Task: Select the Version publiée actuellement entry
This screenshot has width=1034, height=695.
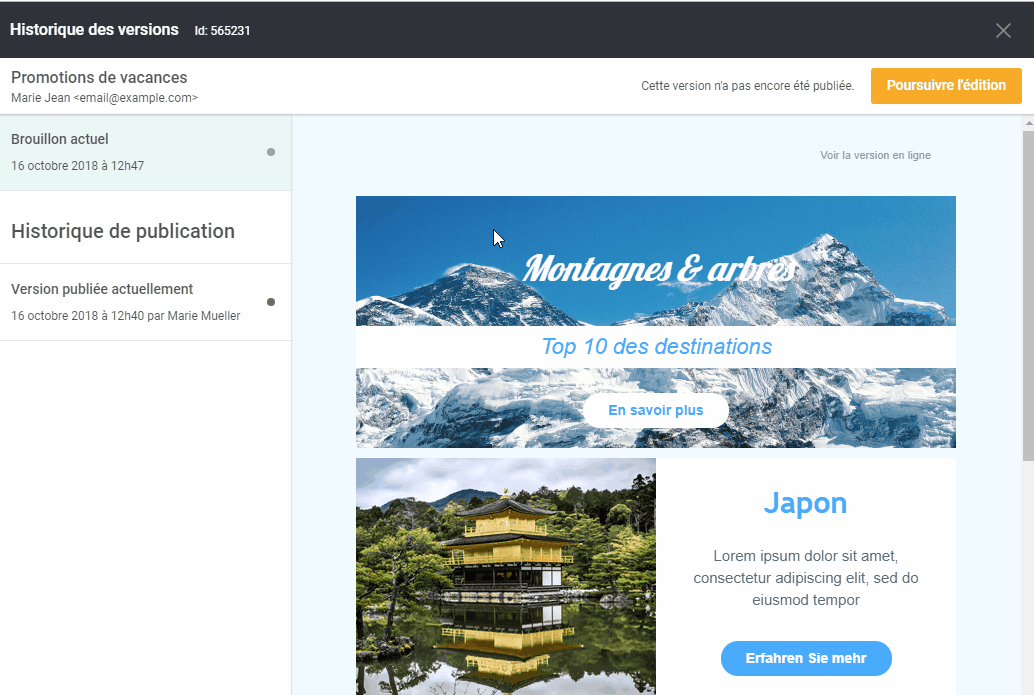Action: tap(146, 303)
